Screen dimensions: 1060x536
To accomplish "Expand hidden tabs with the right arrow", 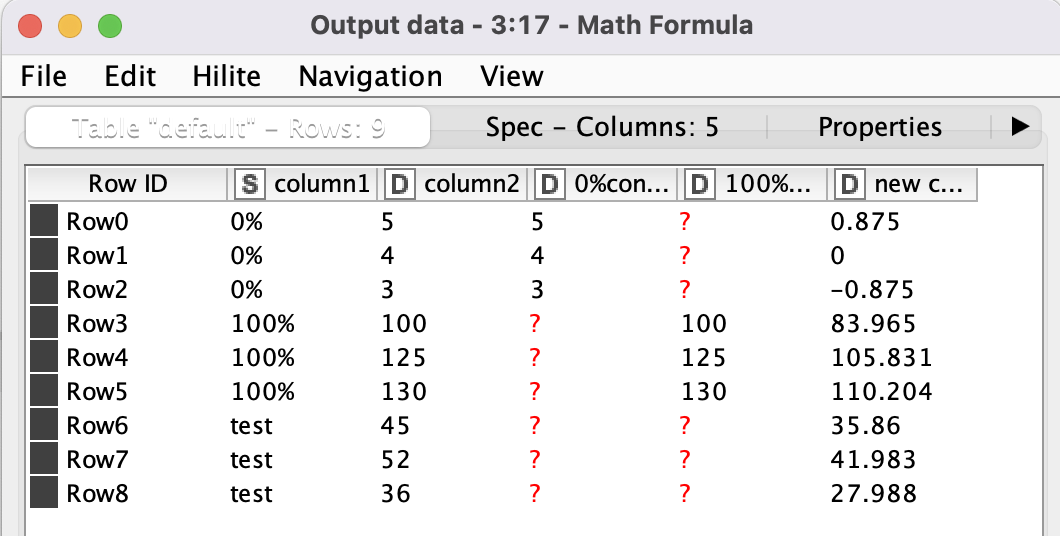I will click(x=1020, y=126).
